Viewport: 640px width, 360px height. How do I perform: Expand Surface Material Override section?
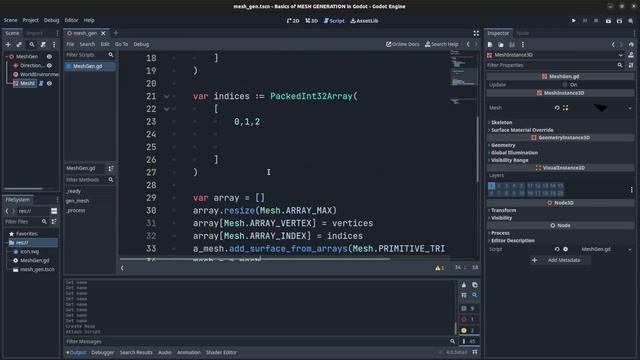pyautogui.click(x=522, y=130)
